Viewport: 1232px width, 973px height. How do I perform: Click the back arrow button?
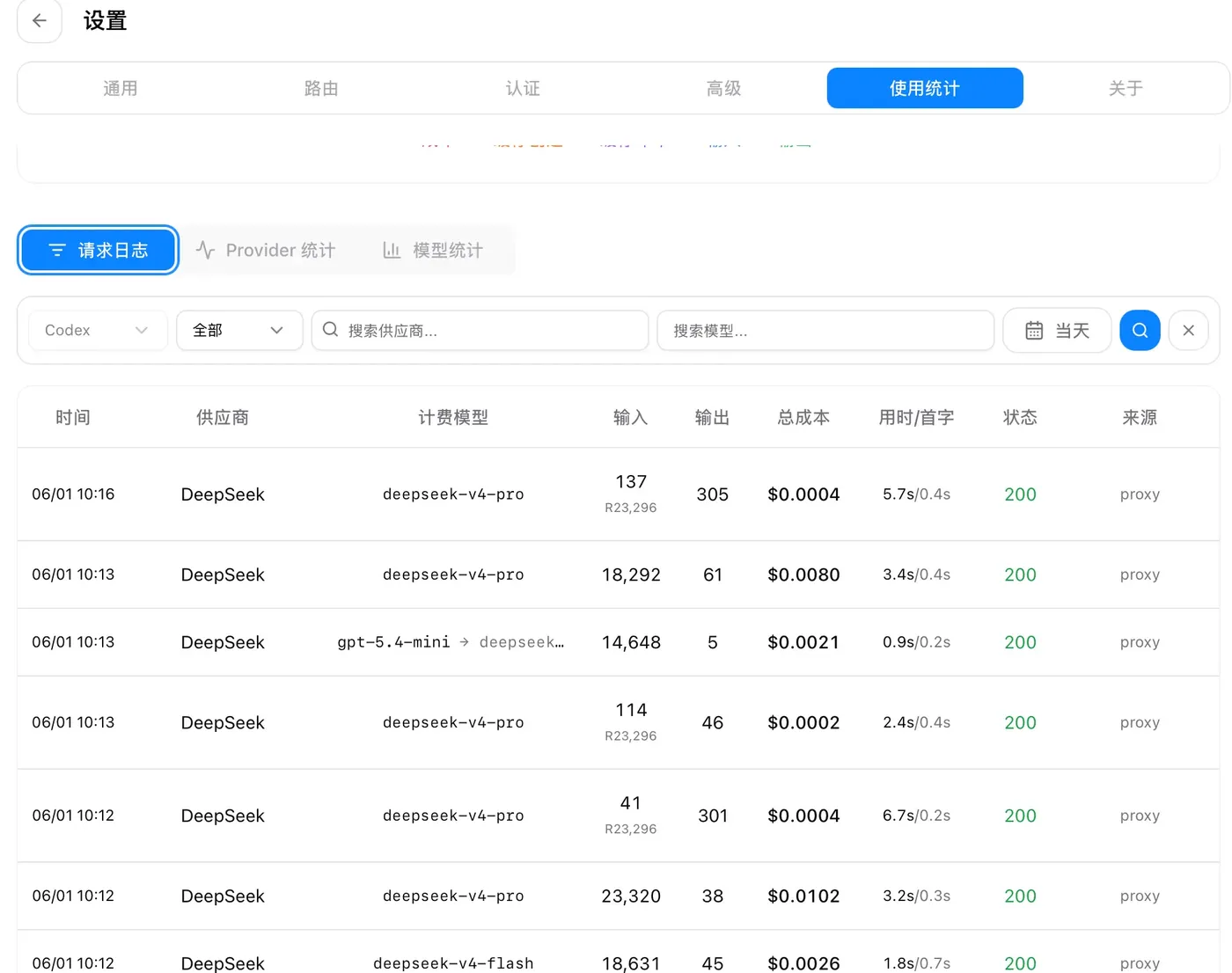coord(40,20)
